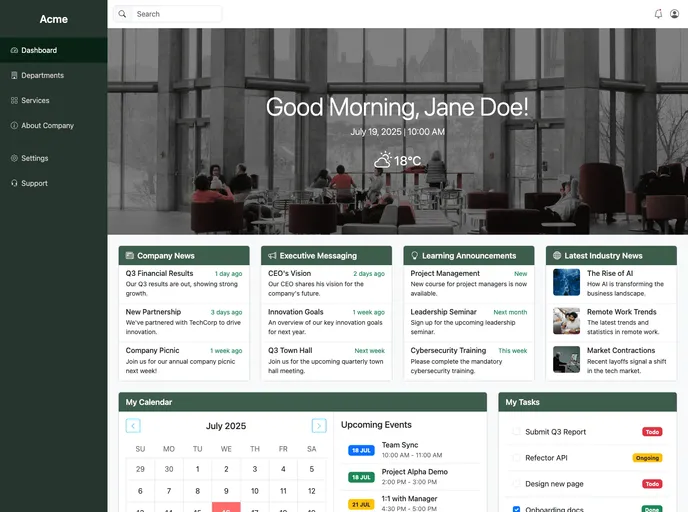
Task: Click the Settings gear icon
Action: point(14,158)
